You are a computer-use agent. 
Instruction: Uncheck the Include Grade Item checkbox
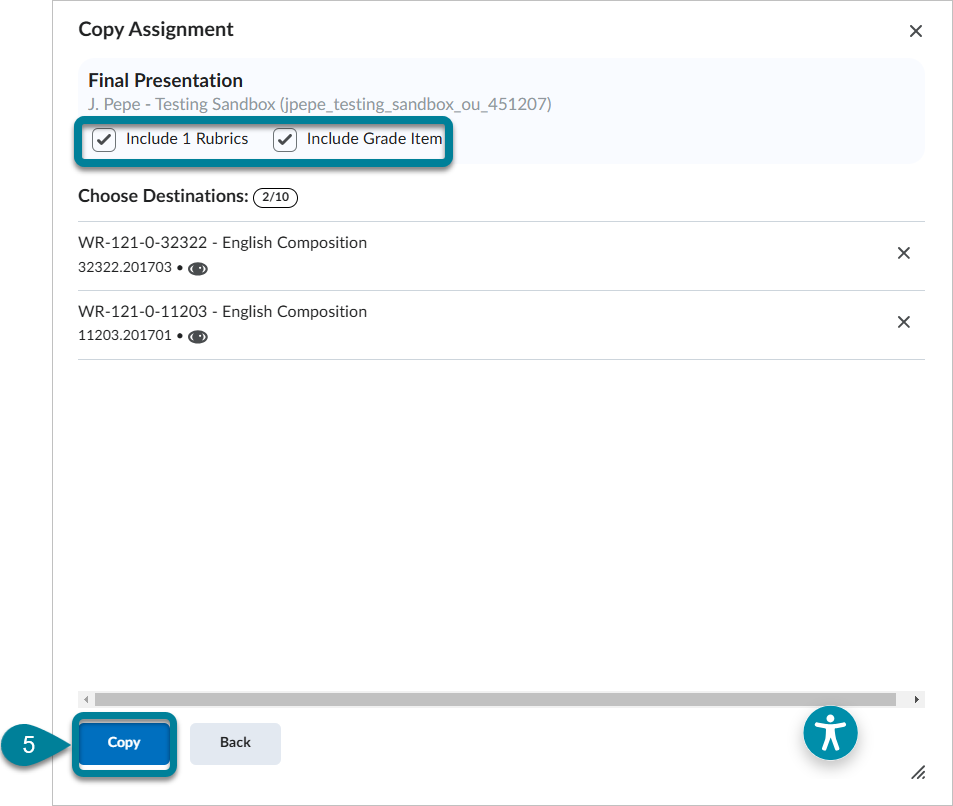click(285, 139)
